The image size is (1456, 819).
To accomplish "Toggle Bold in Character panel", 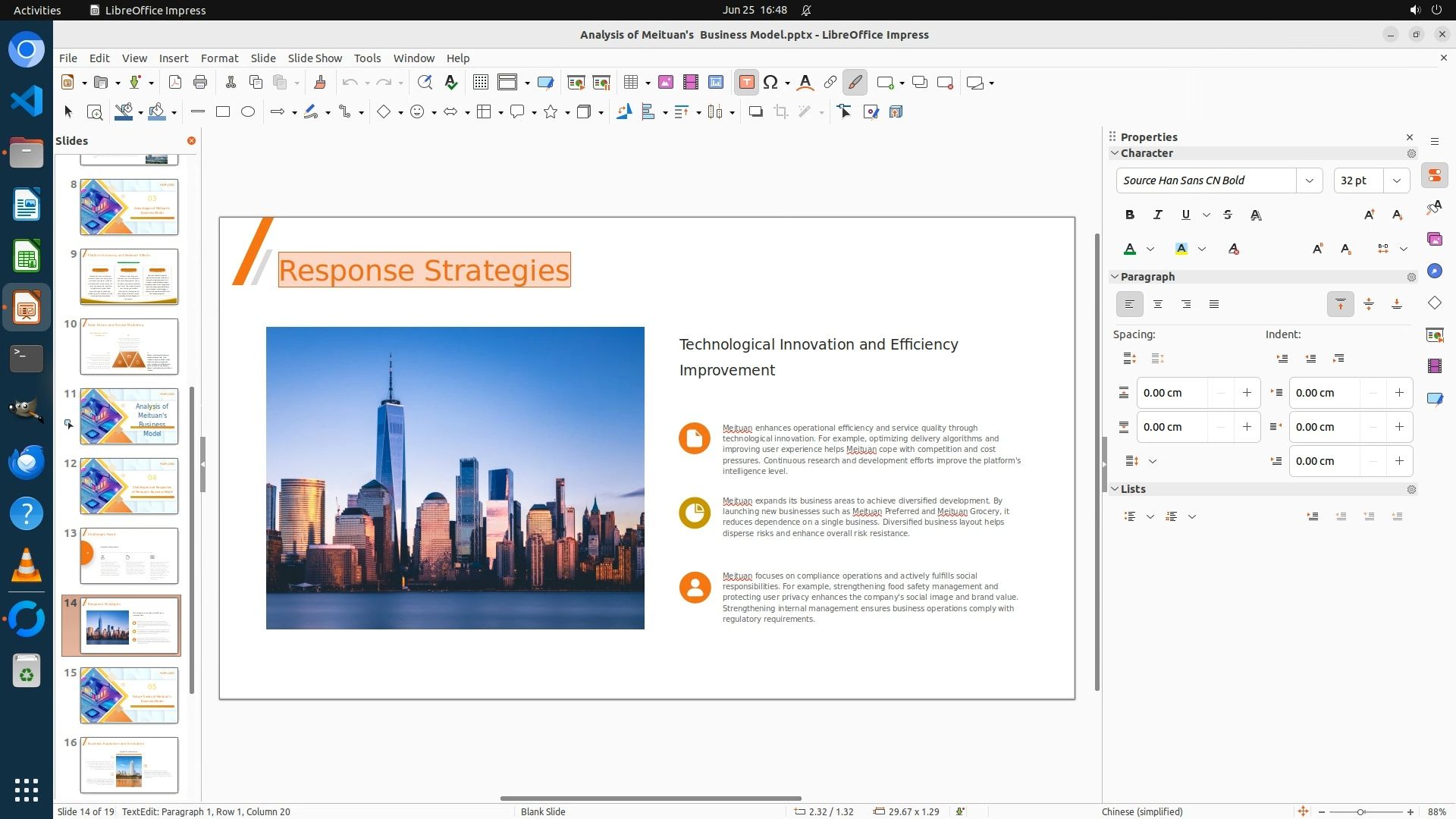I will [x=1130, y=215].
